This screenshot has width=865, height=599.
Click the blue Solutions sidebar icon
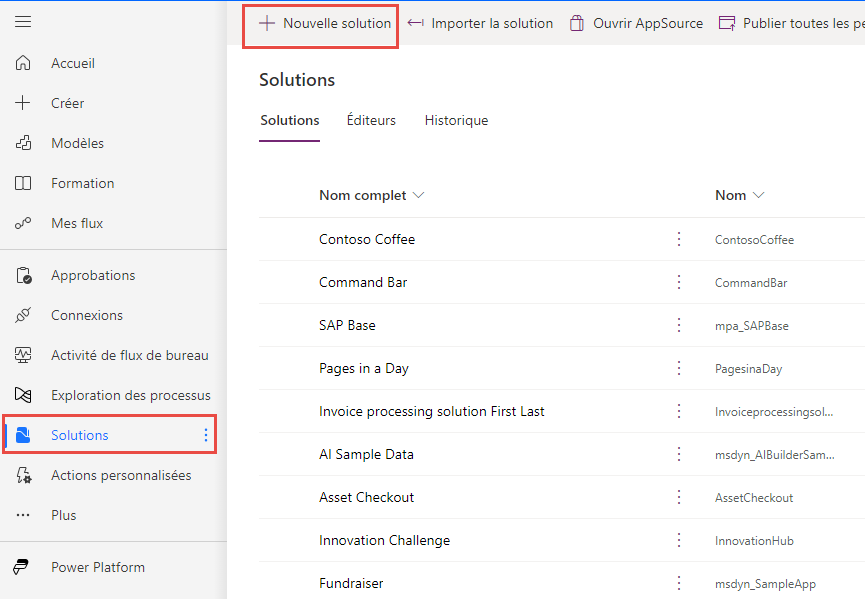click(x=23, y=435)
